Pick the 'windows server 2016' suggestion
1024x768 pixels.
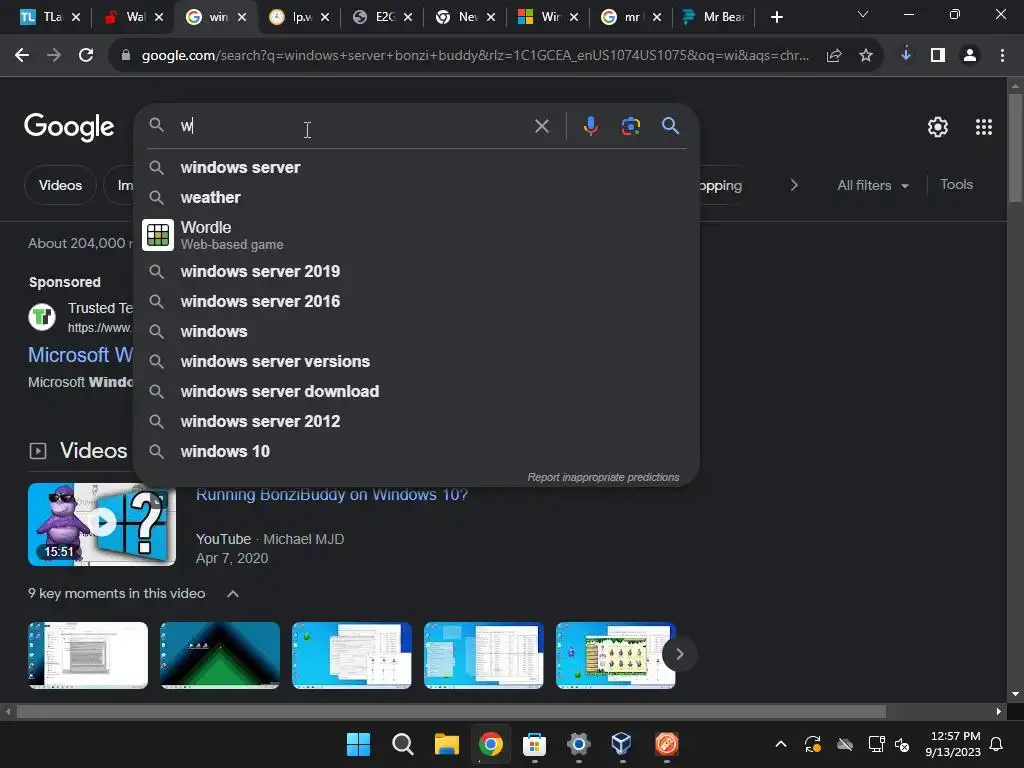(416, 301)
